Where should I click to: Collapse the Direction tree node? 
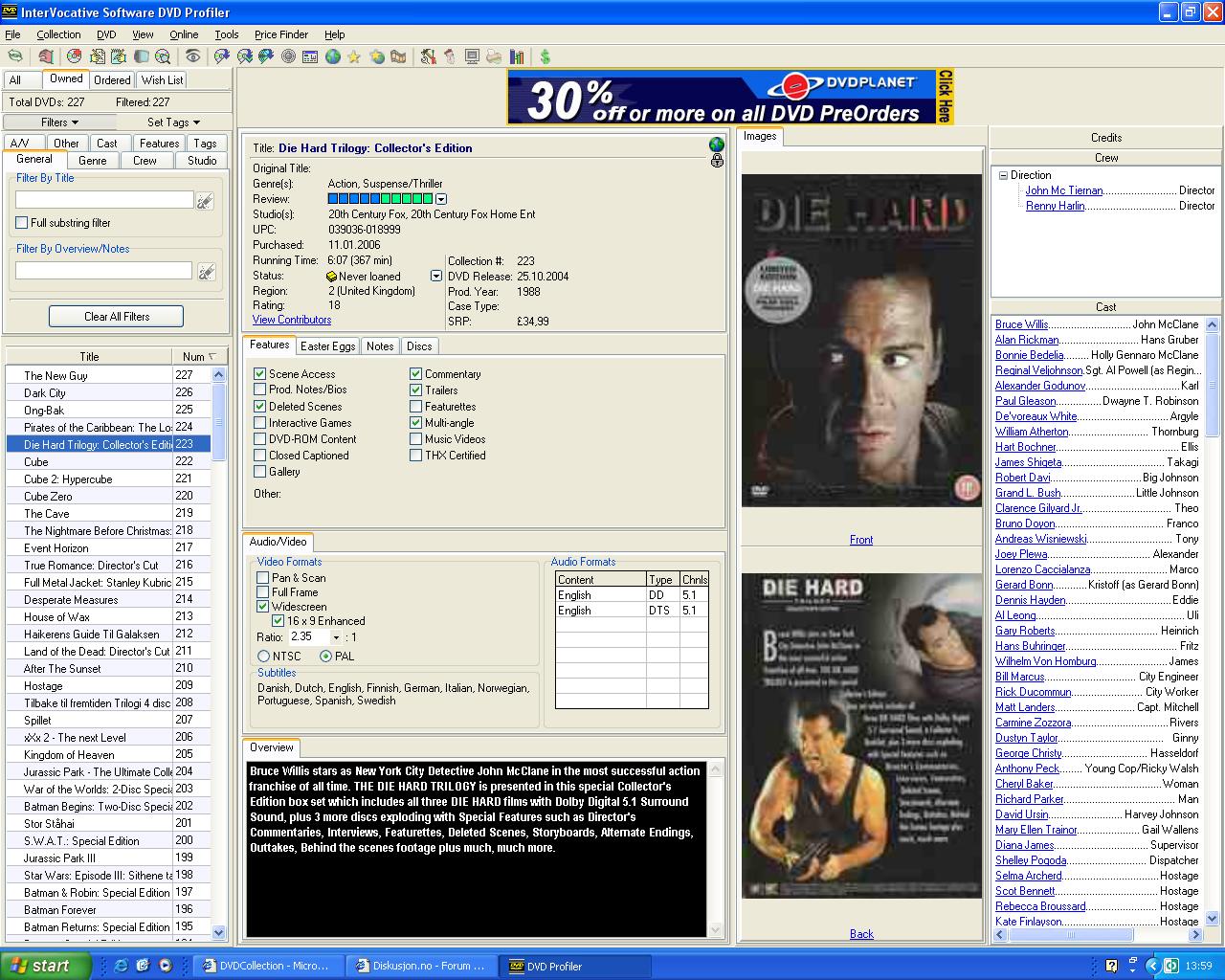point(1003,175)
